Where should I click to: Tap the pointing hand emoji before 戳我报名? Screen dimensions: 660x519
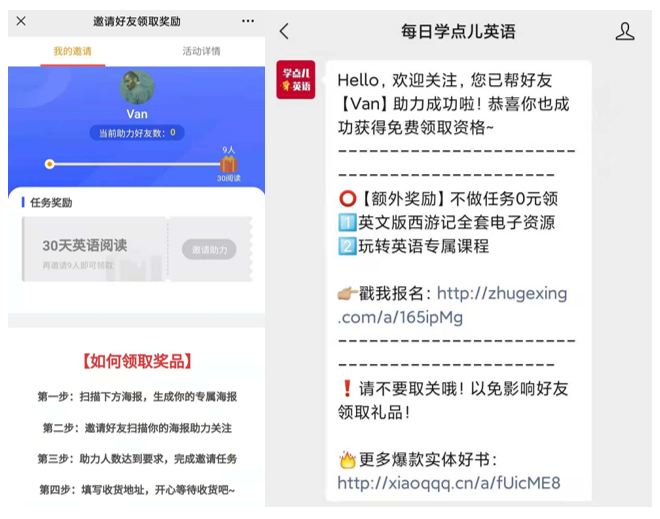[x=347, y=293]
